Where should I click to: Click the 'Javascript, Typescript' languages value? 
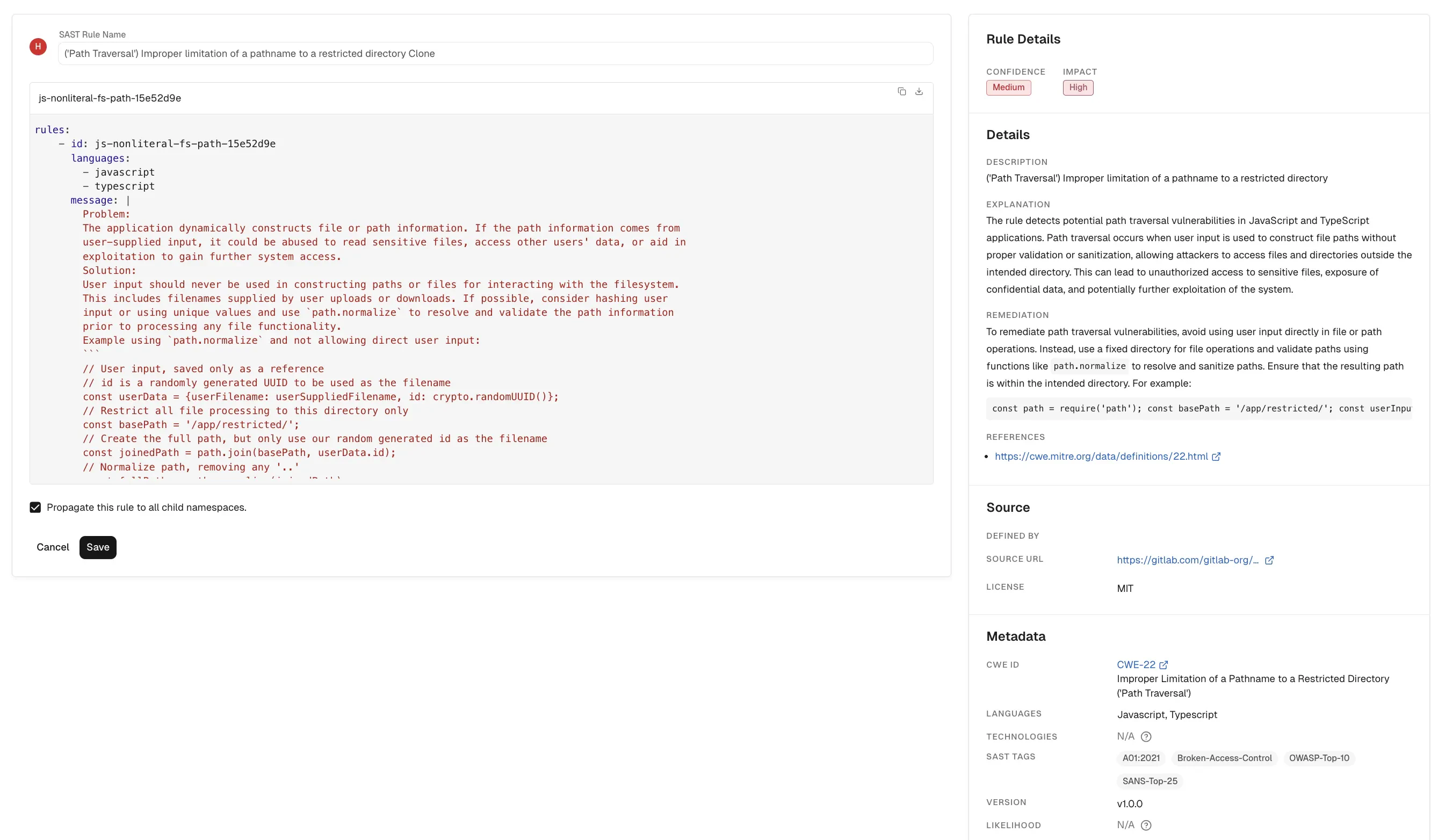[x=1167, y=714]
